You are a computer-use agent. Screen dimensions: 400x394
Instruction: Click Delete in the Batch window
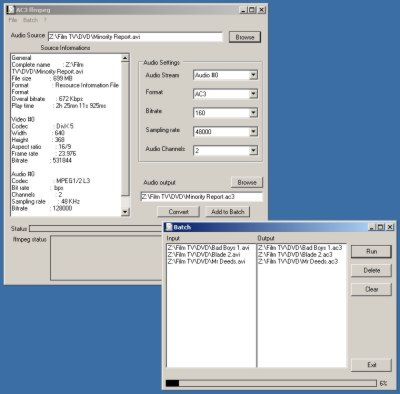point(371,270)
